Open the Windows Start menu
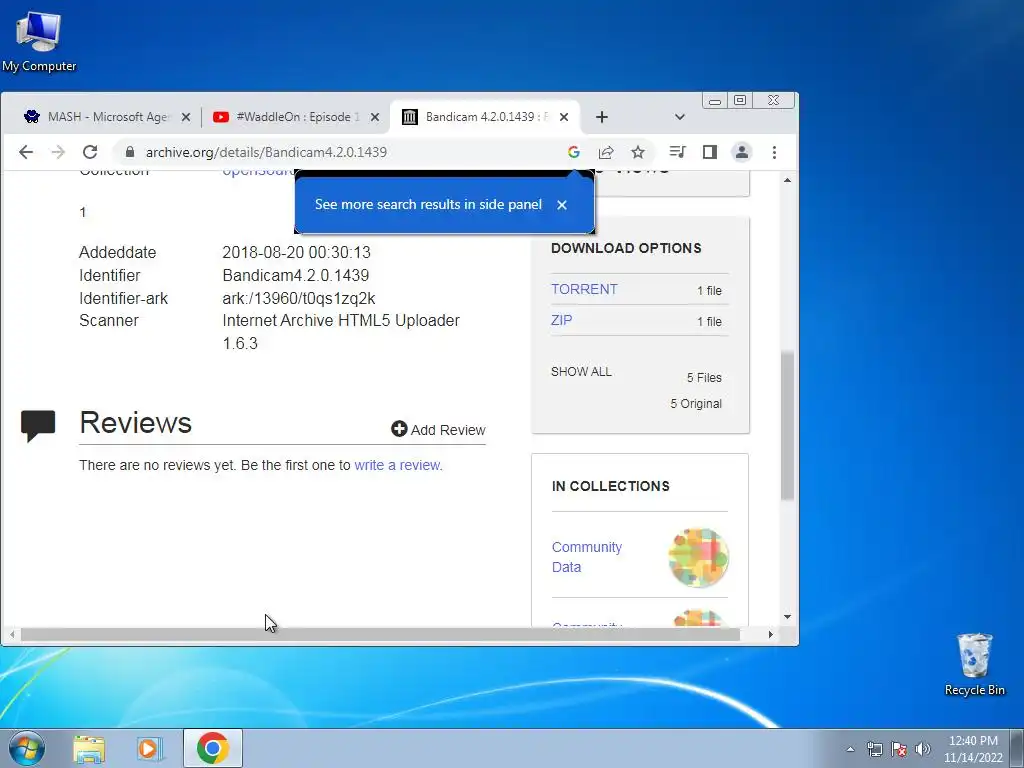1024x768 pixels. point(26,748)
